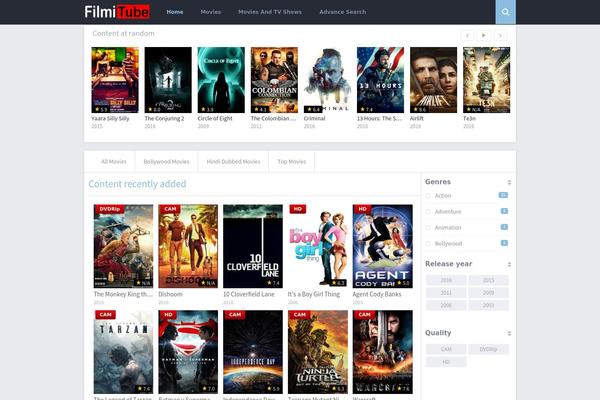Click DVDRip badge on The Monkey King

pyautogui.click(x=109, y=209)
